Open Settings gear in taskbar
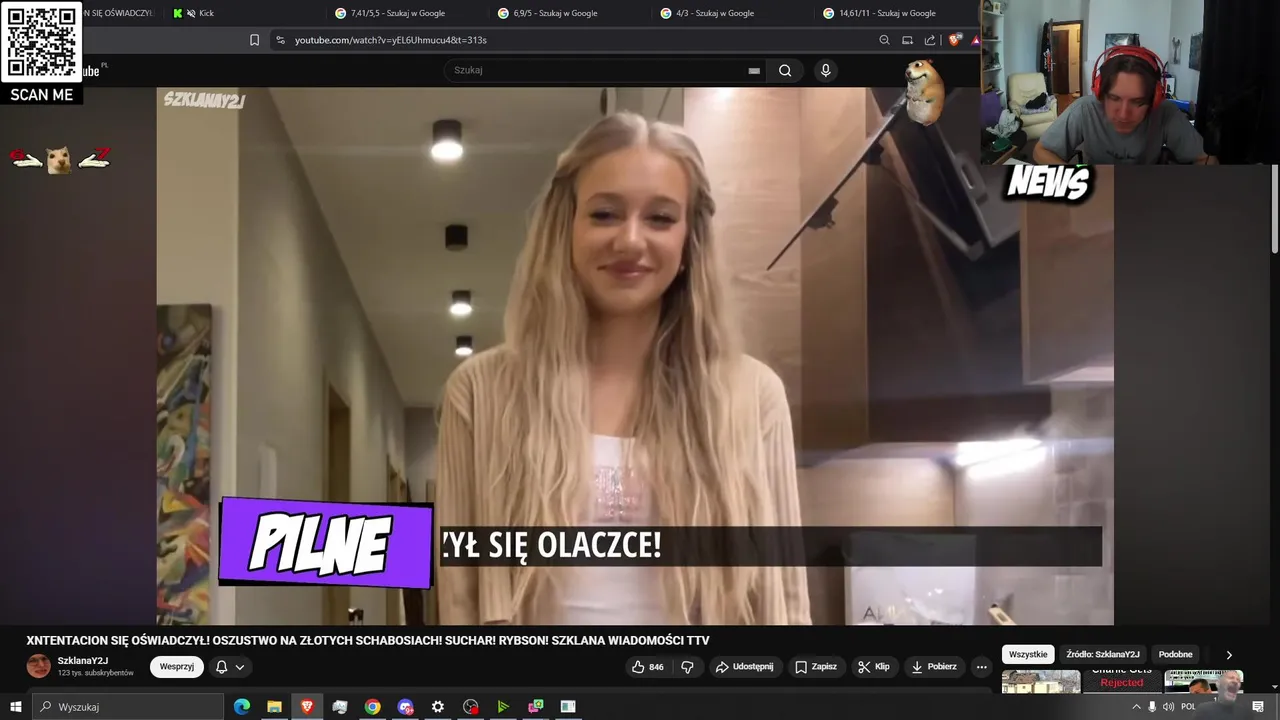 [x=438, y=706]
